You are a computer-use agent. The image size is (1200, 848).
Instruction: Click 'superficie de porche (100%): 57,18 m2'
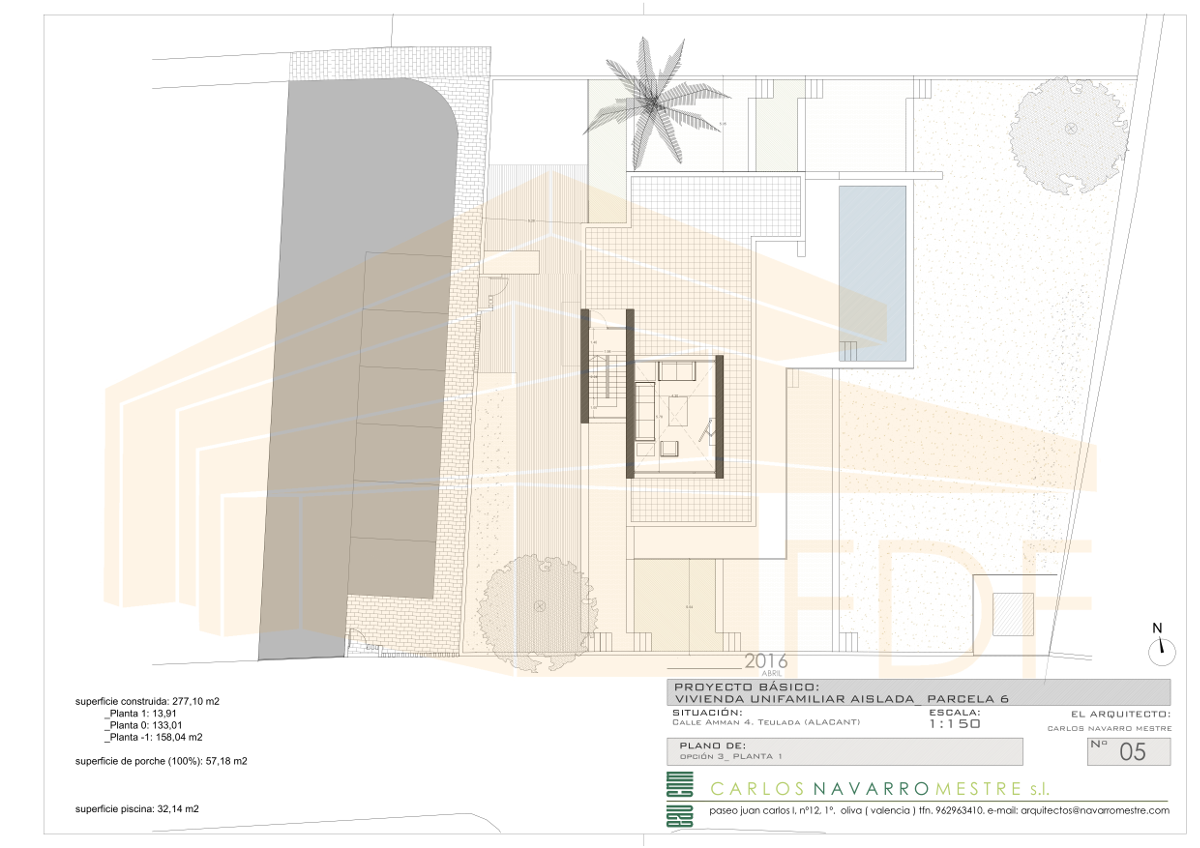[x=161, y=762]
